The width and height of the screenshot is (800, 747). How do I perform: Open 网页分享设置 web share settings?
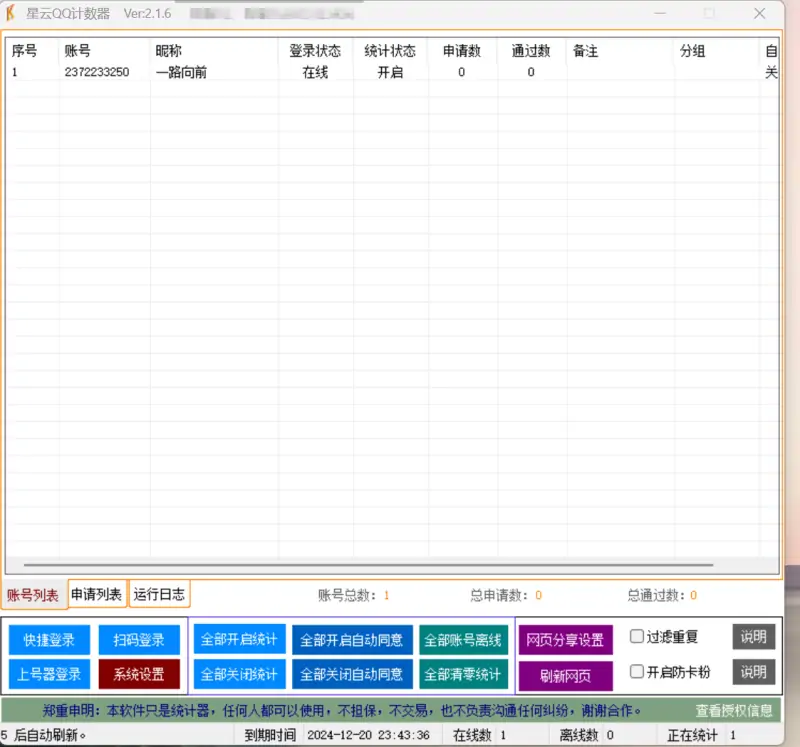(565, 640)
